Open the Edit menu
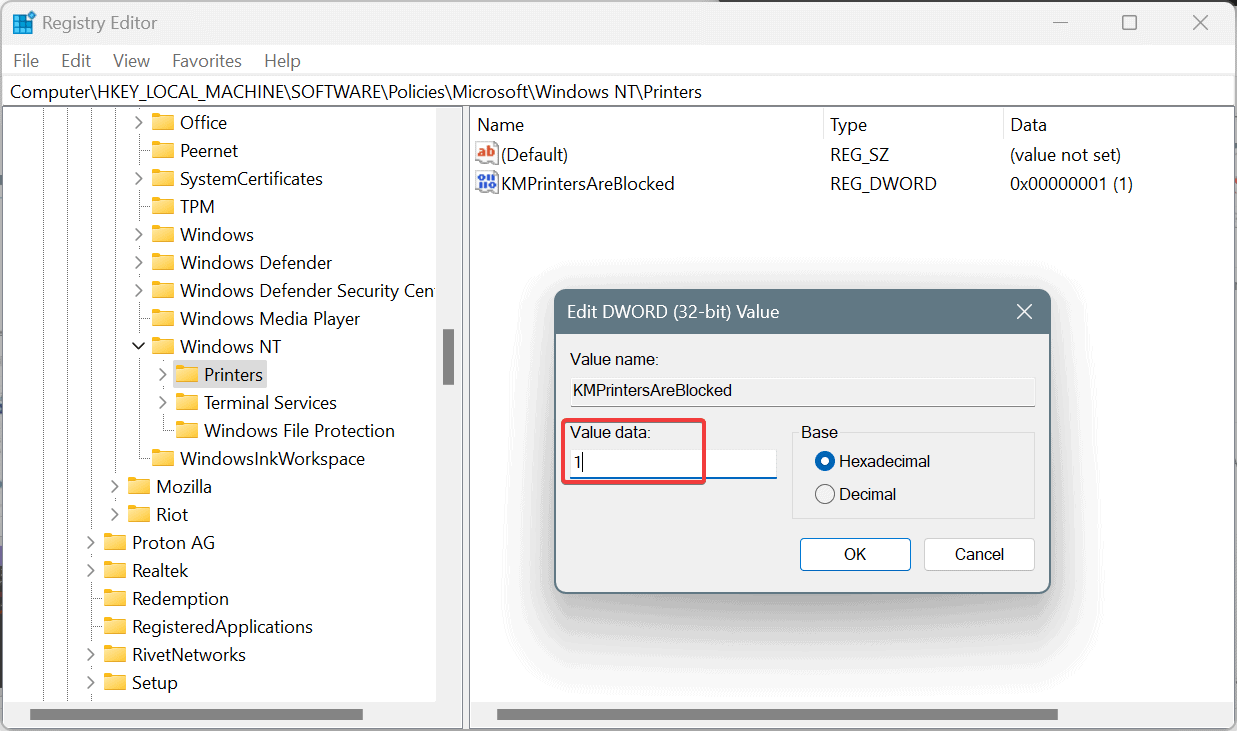The image size is (1237, 731). [x=76, y=61]
